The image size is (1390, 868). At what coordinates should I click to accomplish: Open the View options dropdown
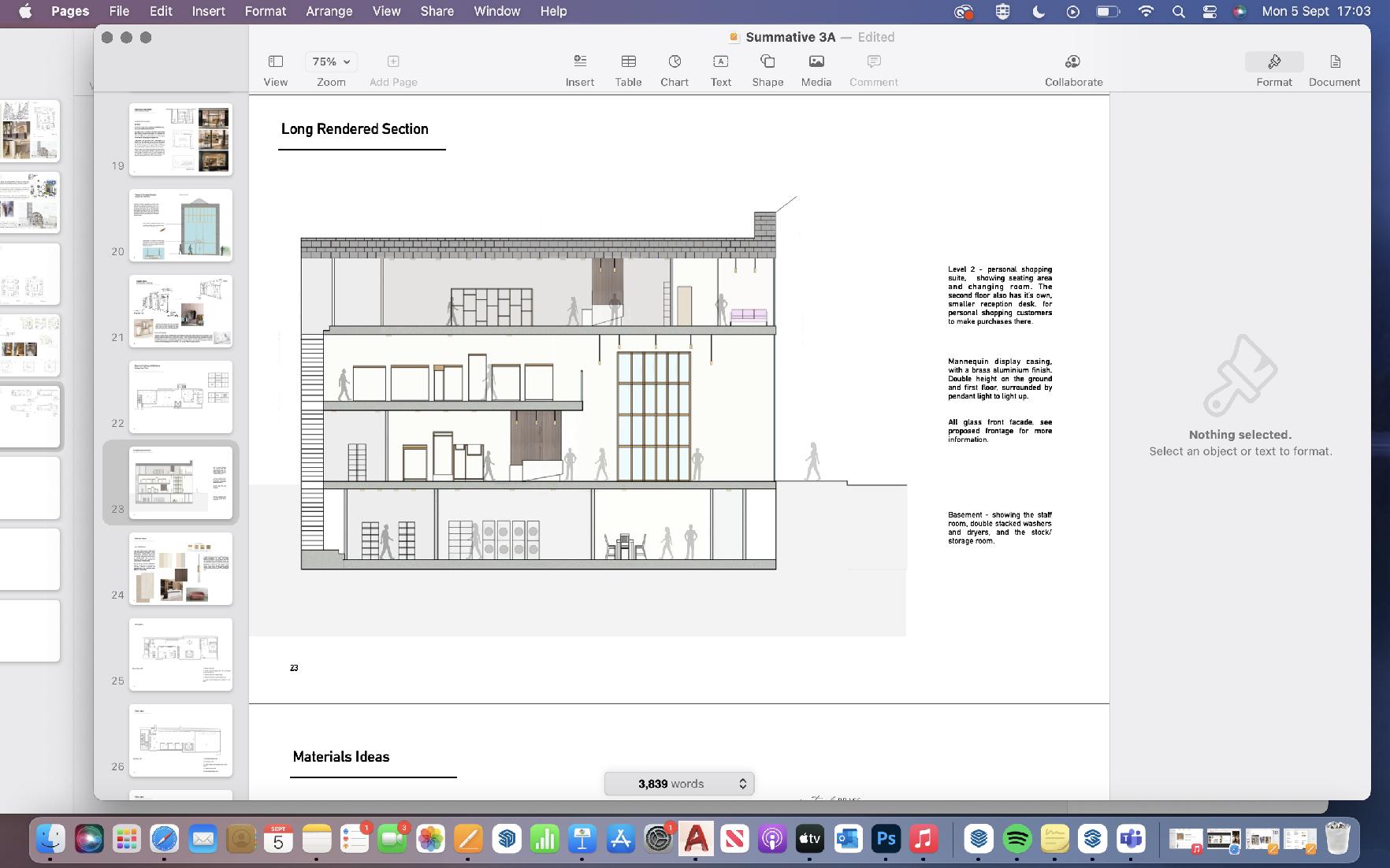pyautogui.click(x=275, y=69)
